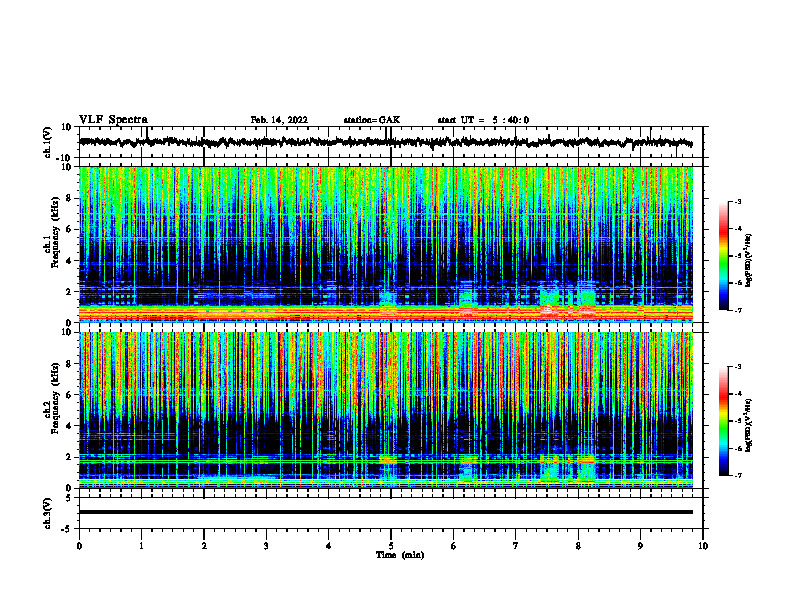Click the "station=GAK" label

[x=372, y=120]
